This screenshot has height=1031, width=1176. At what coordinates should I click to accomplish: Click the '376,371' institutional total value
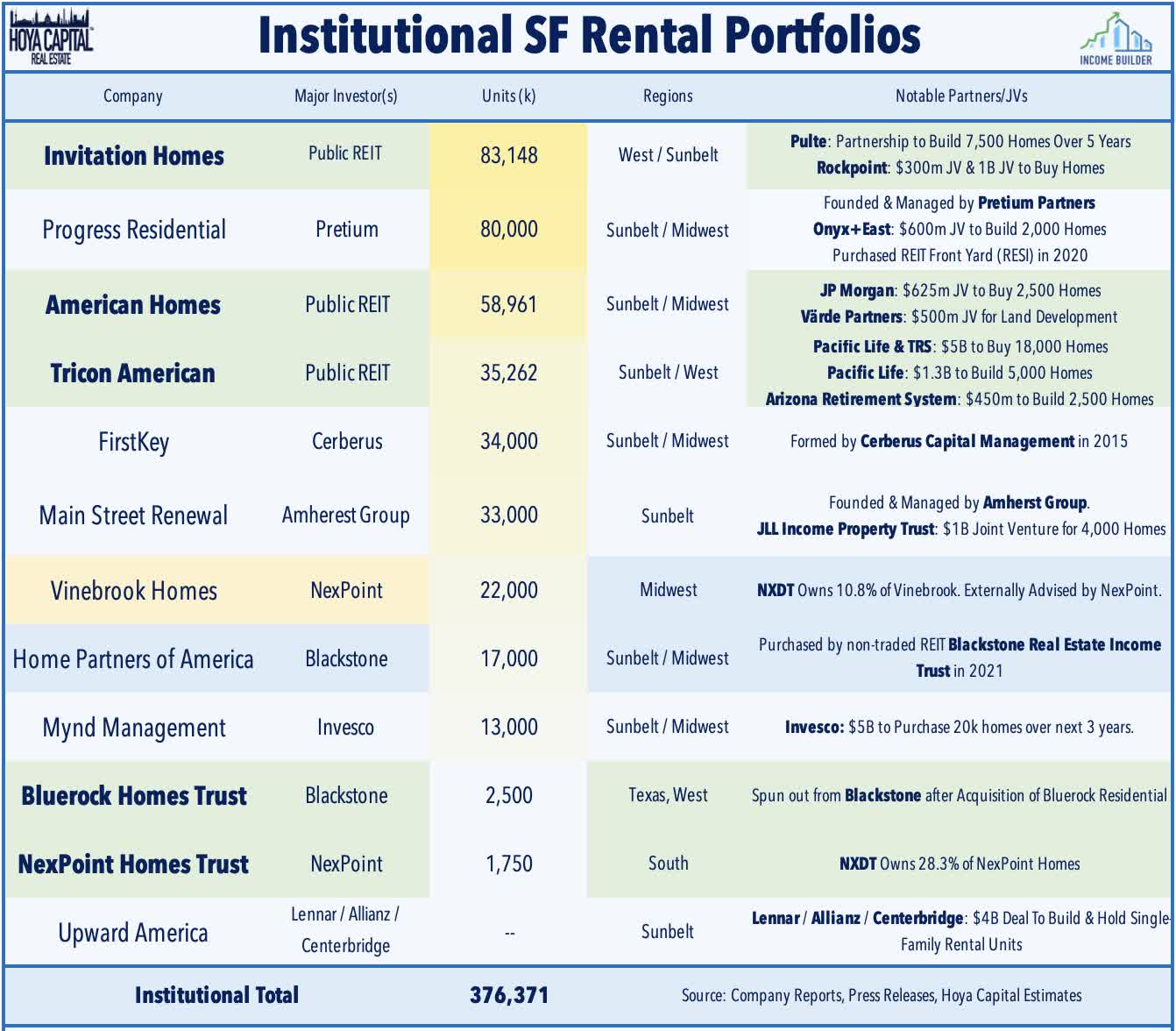coord(509,995)
